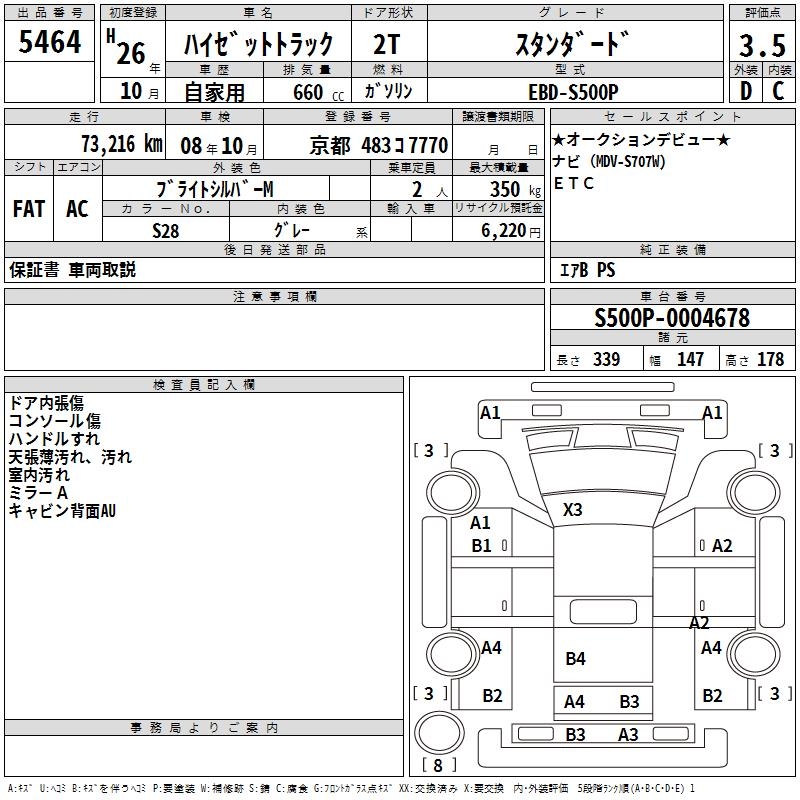Click the car name ハイゼットトラック

258,43
